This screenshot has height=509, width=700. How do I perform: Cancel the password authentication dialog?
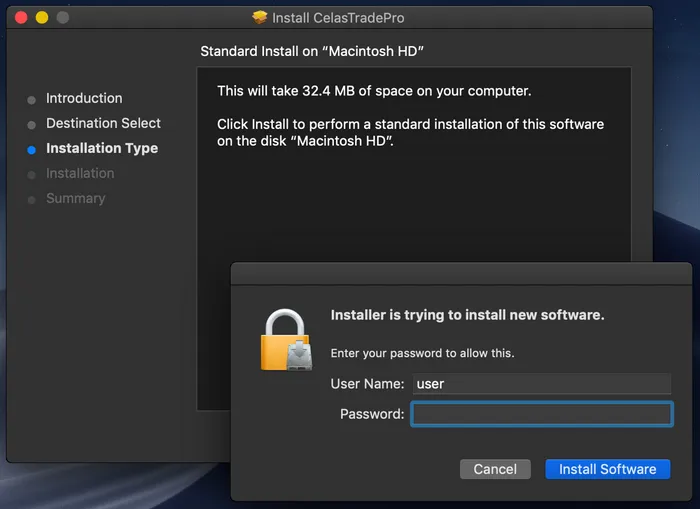pyautogui.click(x=495, y=469)
